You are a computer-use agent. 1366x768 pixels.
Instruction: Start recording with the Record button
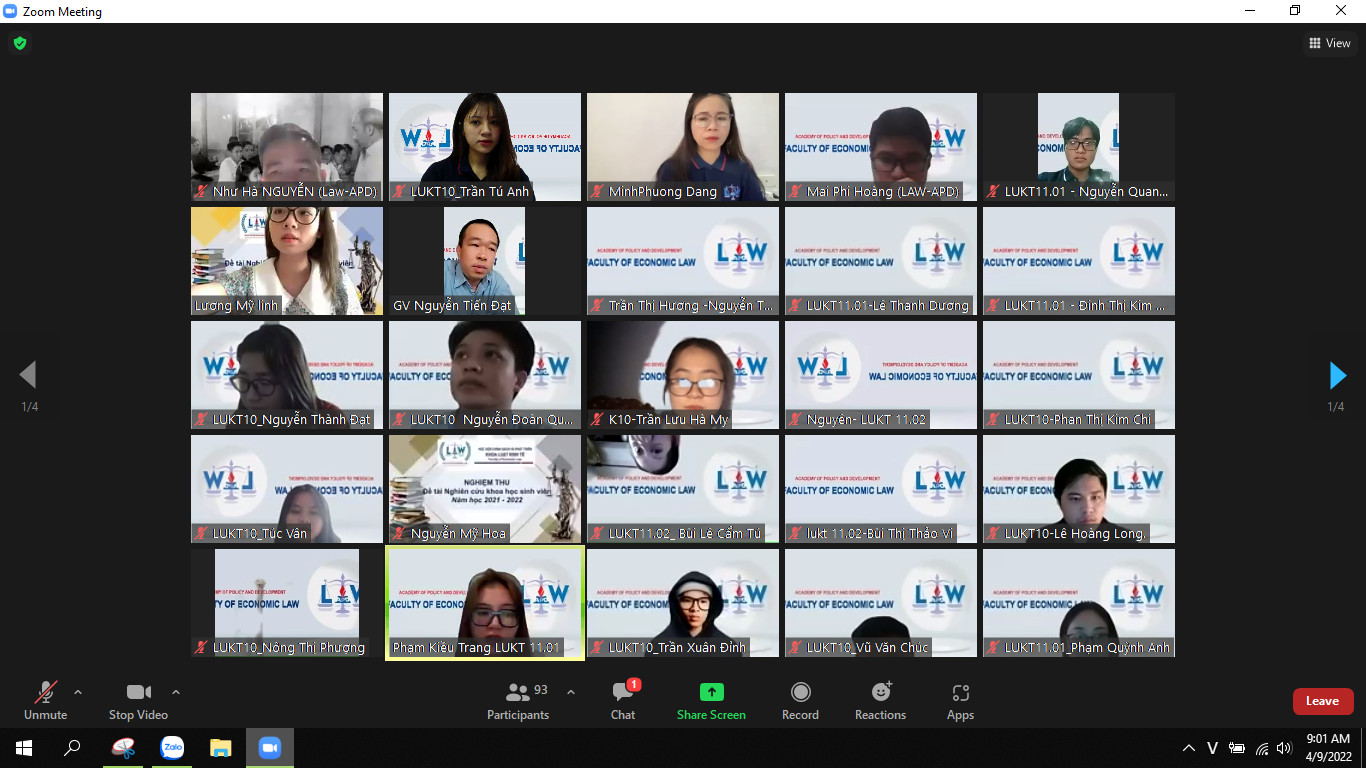coord(800,700)
